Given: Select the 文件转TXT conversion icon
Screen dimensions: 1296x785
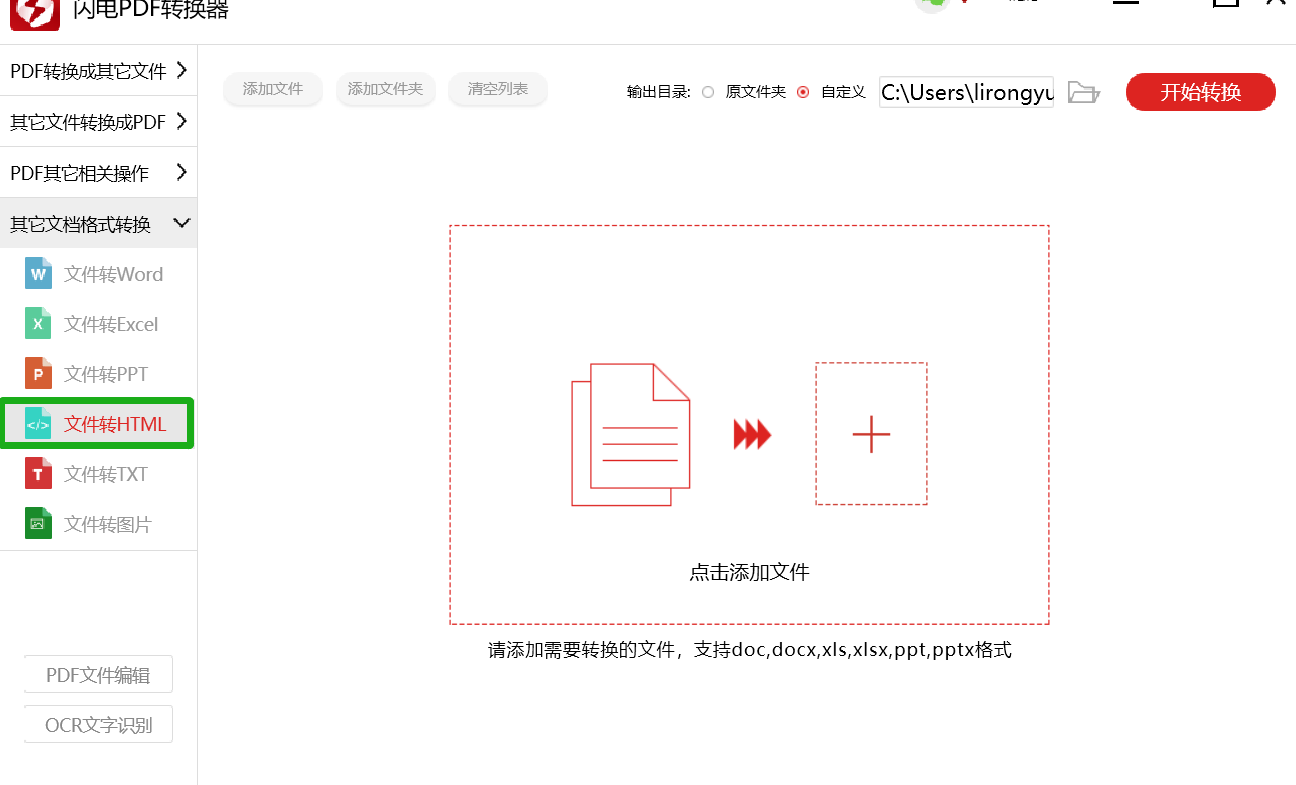Looking at the screenshot, I should 37,473.
